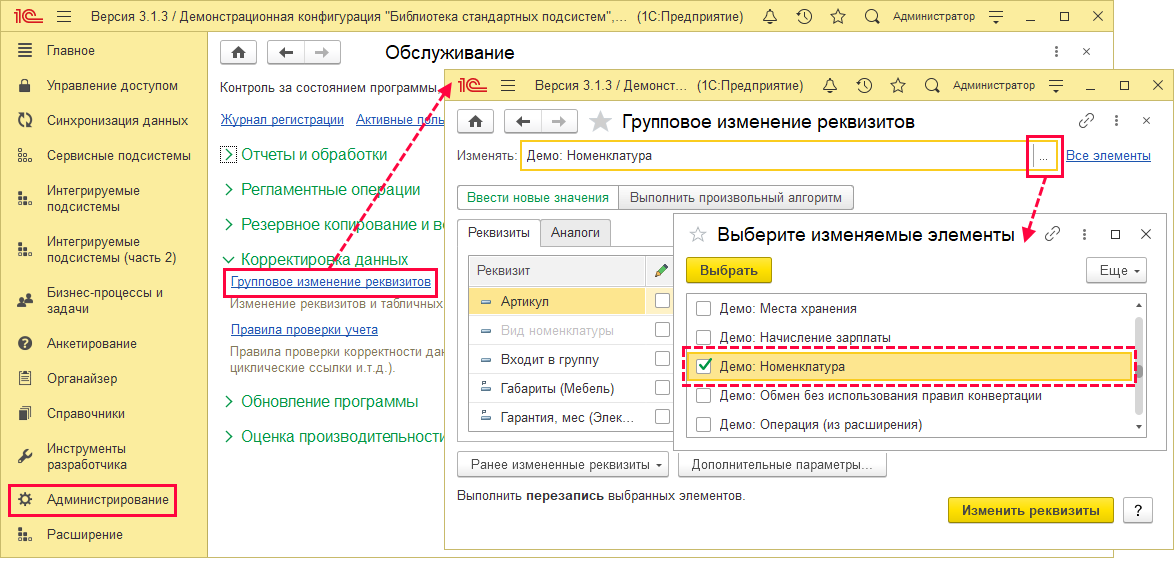Open three-dot menu in Выберите изменяемые элементы
Image resolution: width=1175 pixels, height=562 pixels.
(x=1084, y=235)
